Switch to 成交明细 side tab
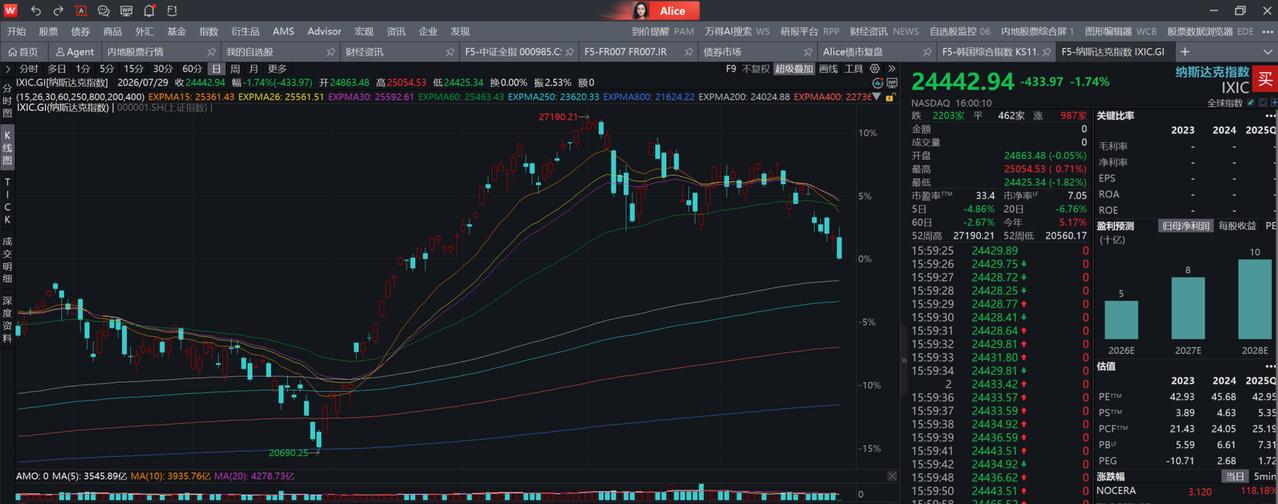The image size is (1278, 504). pyautogui.click(x=7, y=260)
